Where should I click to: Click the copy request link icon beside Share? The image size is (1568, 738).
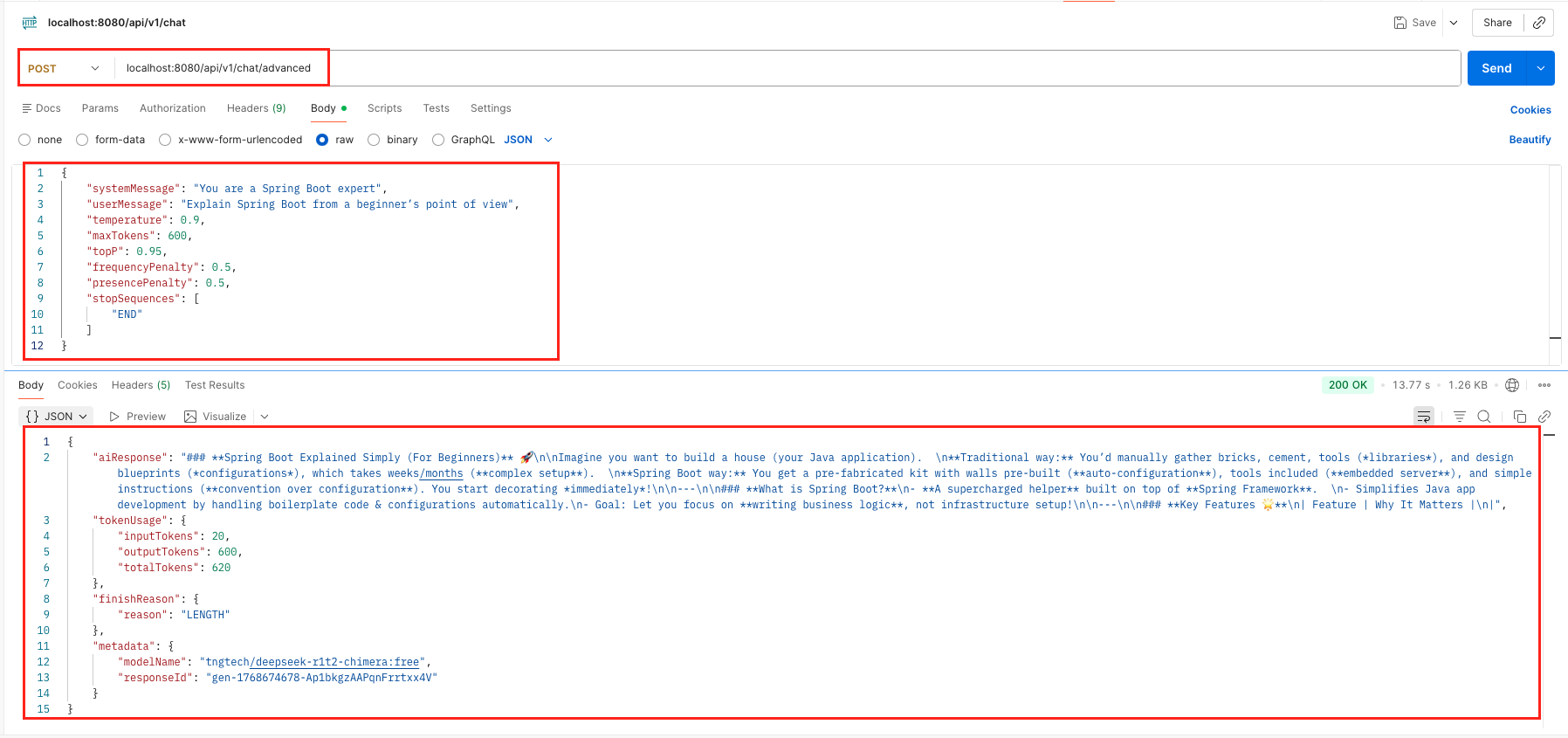[x=1538, y=23]
